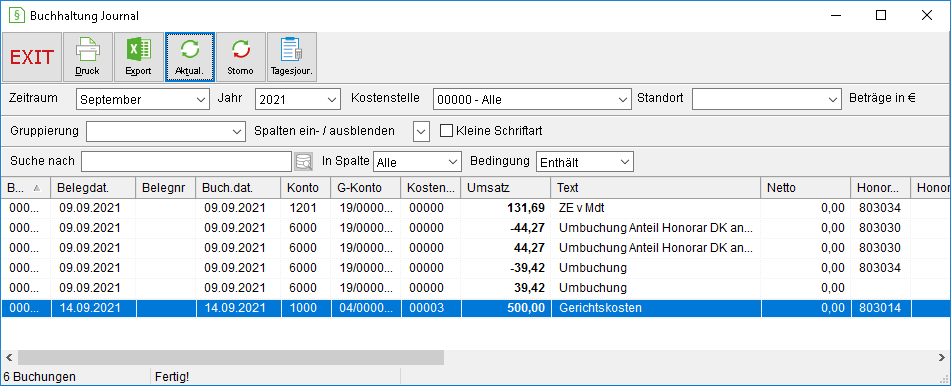Click the Umsatz value -44,27
Screen dimensions: 952x387
click(526, 228)
